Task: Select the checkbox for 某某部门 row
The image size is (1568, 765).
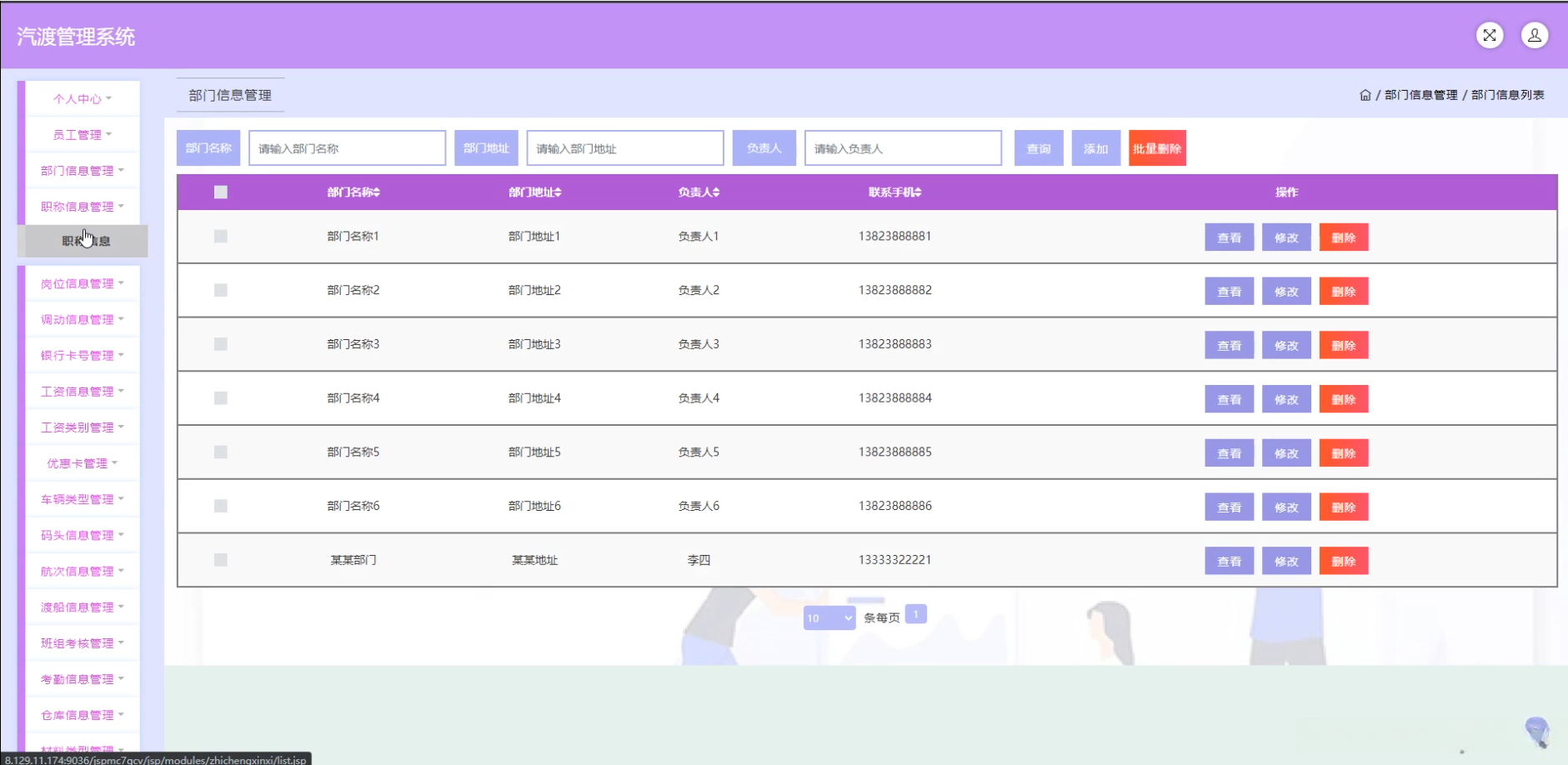Action: 221,560
